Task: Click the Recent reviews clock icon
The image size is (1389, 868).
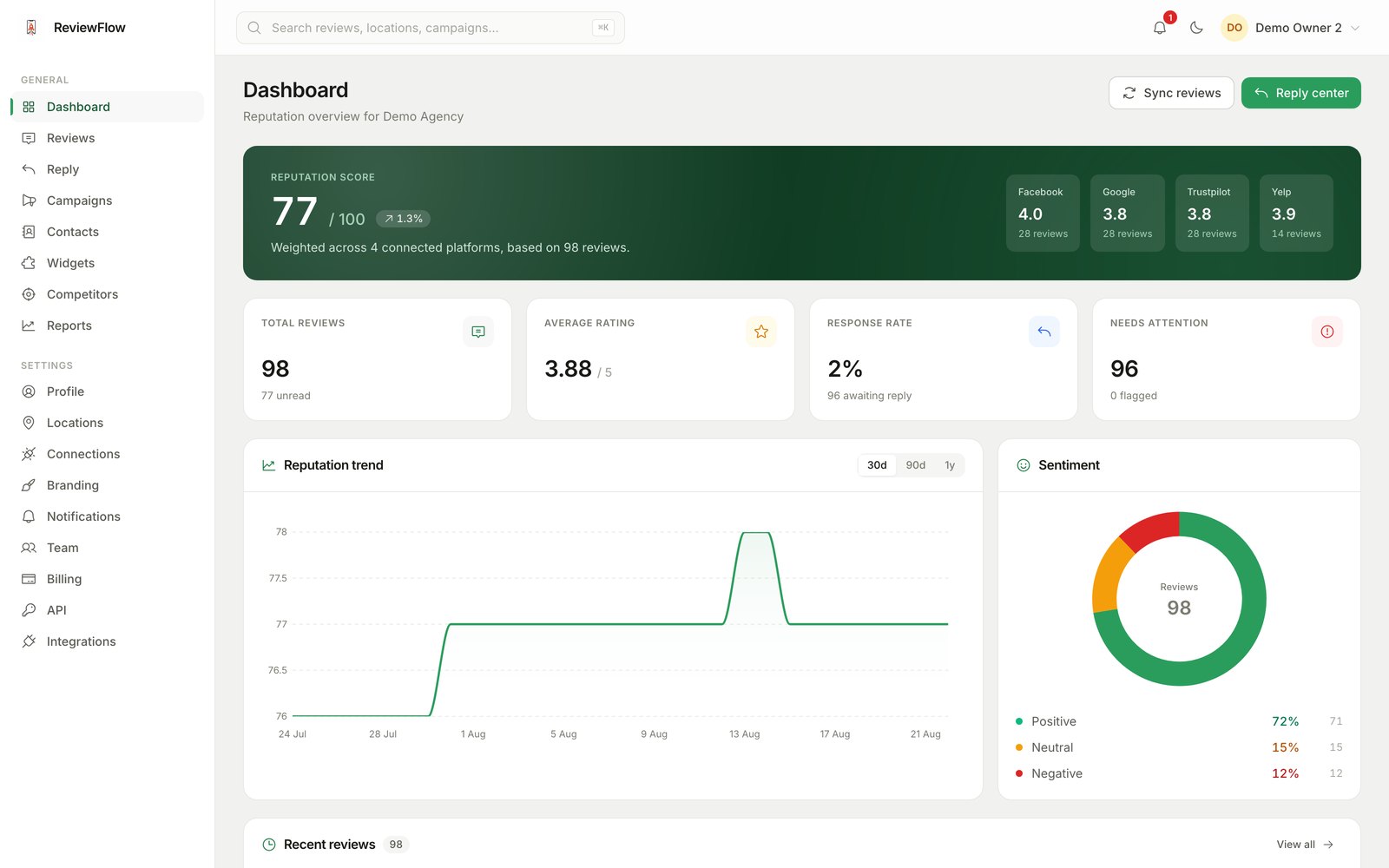Action: [269, 845]
